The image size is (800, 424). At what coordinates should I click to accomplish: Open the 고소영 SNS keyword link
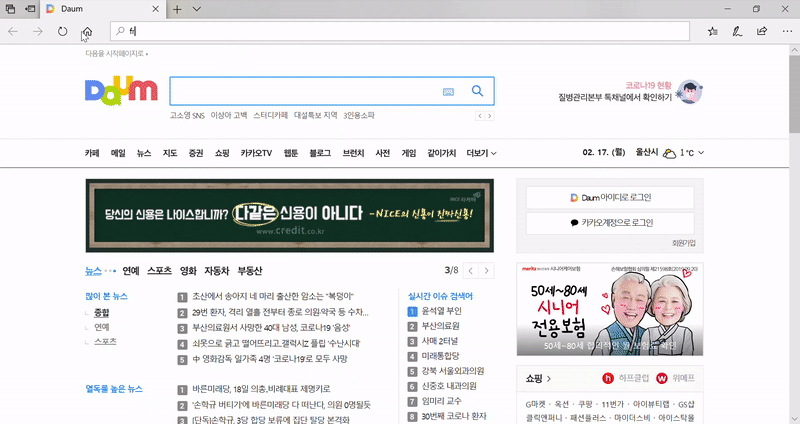(x=187, y=115)
